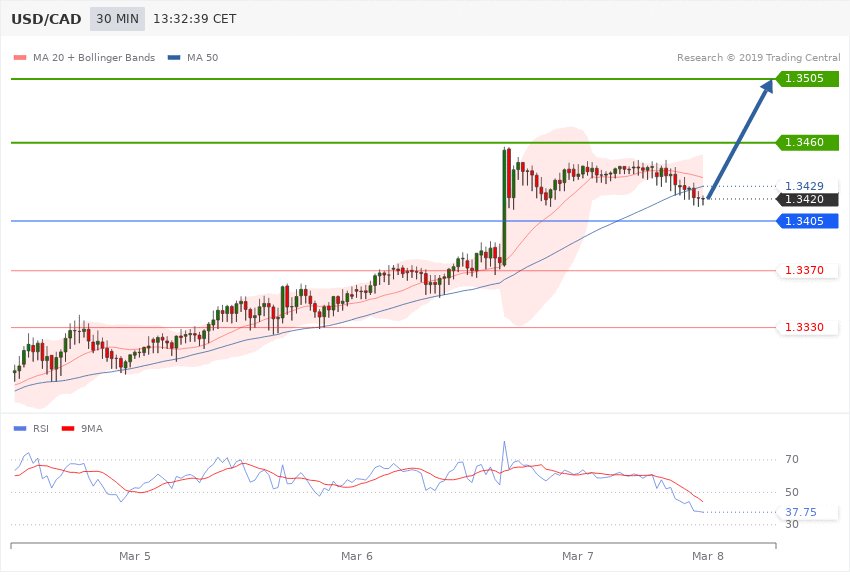This screenshot has width=850, height=576.
Task: Click the Research 2019 Trading Central credit
Action: click(x=758, y=57)
